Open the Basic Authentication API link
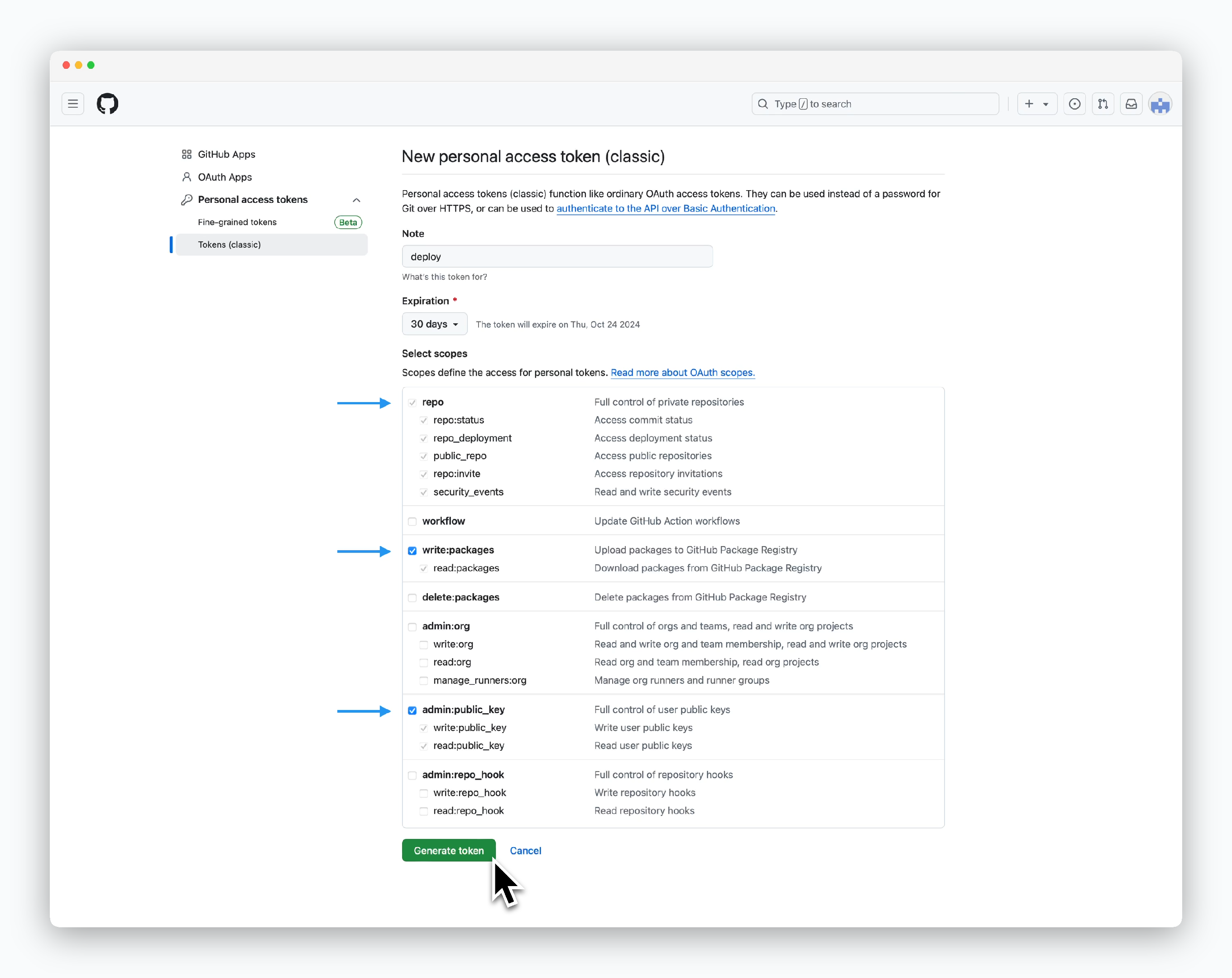This screenshot has height=978, width=1232. 666,209
